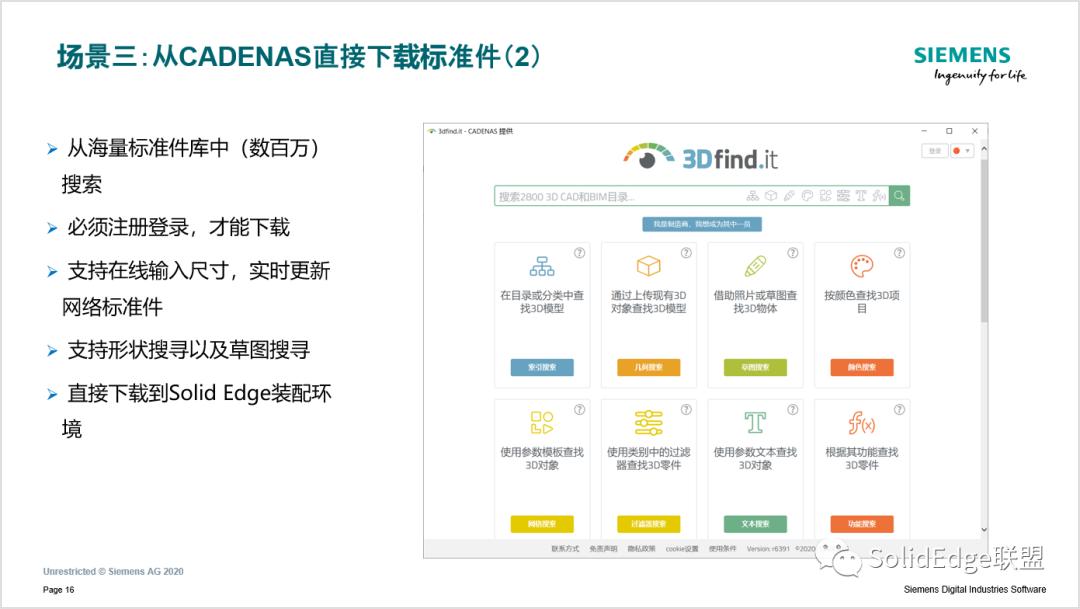This screenshot has width=1080, height=609.
Task: Click the vertical scrollbar thumb in 3Dfind.it window
Action: [984, 240]
